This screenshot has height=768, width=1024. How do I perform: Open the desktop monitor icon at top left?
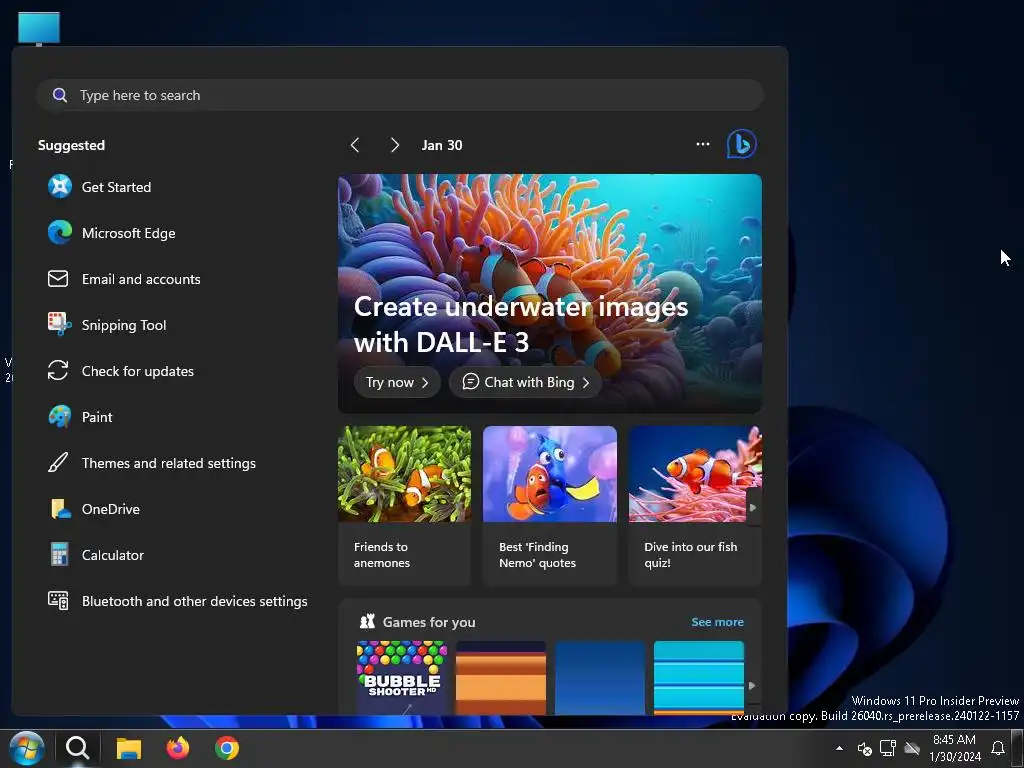pyautogui.click(x=39, y=29)
